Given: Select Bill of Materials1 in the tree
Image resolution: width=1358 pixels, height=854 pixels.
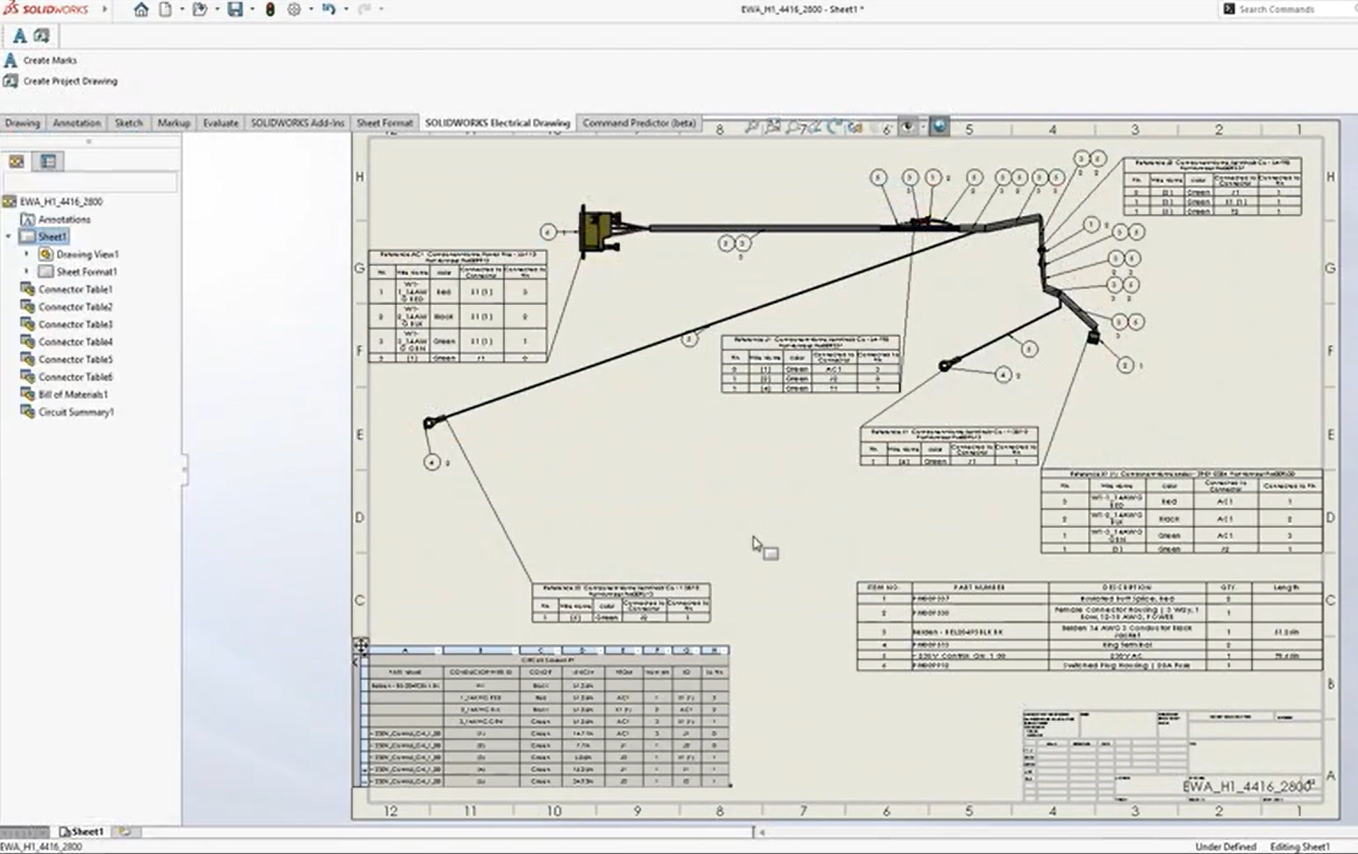Looking at the screenshot, I should pos(73,395).
